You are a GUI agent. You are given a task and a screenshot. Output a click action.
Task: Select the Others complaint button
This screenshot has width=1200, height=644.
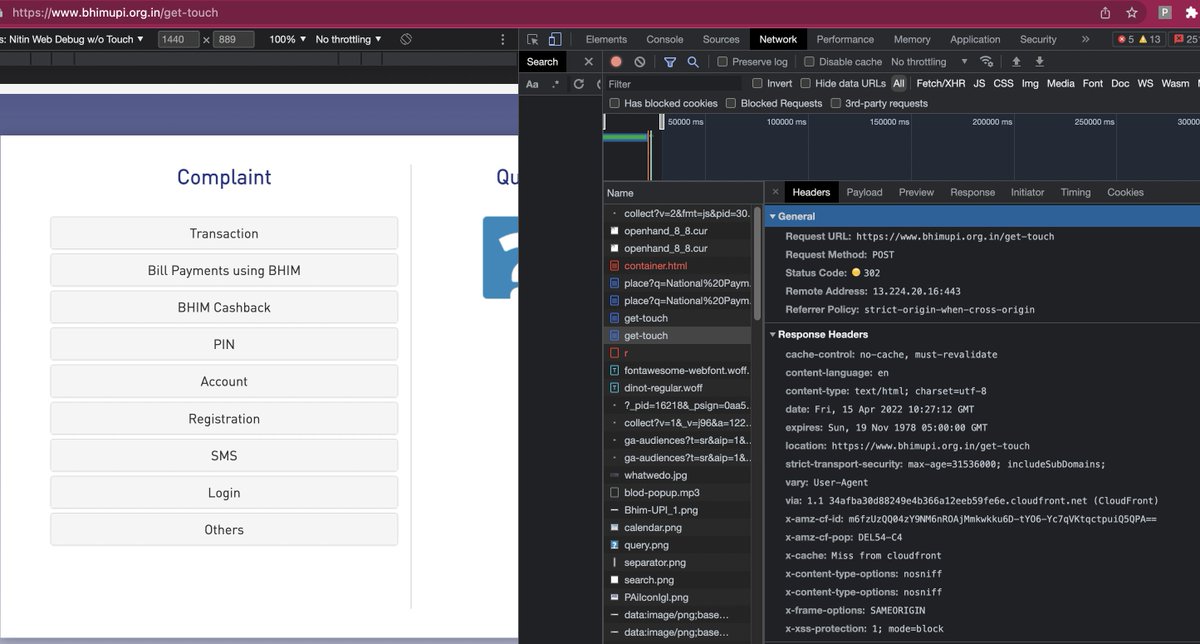[224, 530]
